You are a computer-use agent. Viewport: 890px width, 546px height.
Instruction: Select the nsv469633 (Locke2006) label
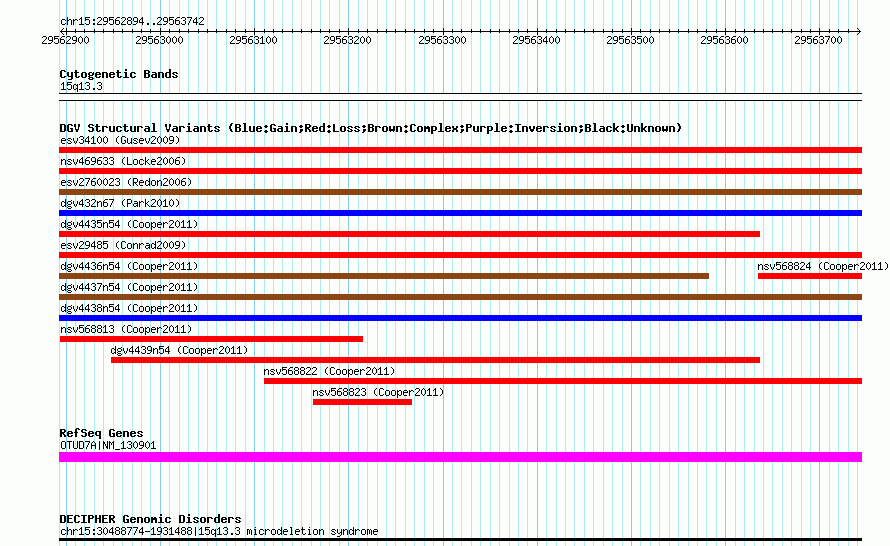[x=123, y=161]
